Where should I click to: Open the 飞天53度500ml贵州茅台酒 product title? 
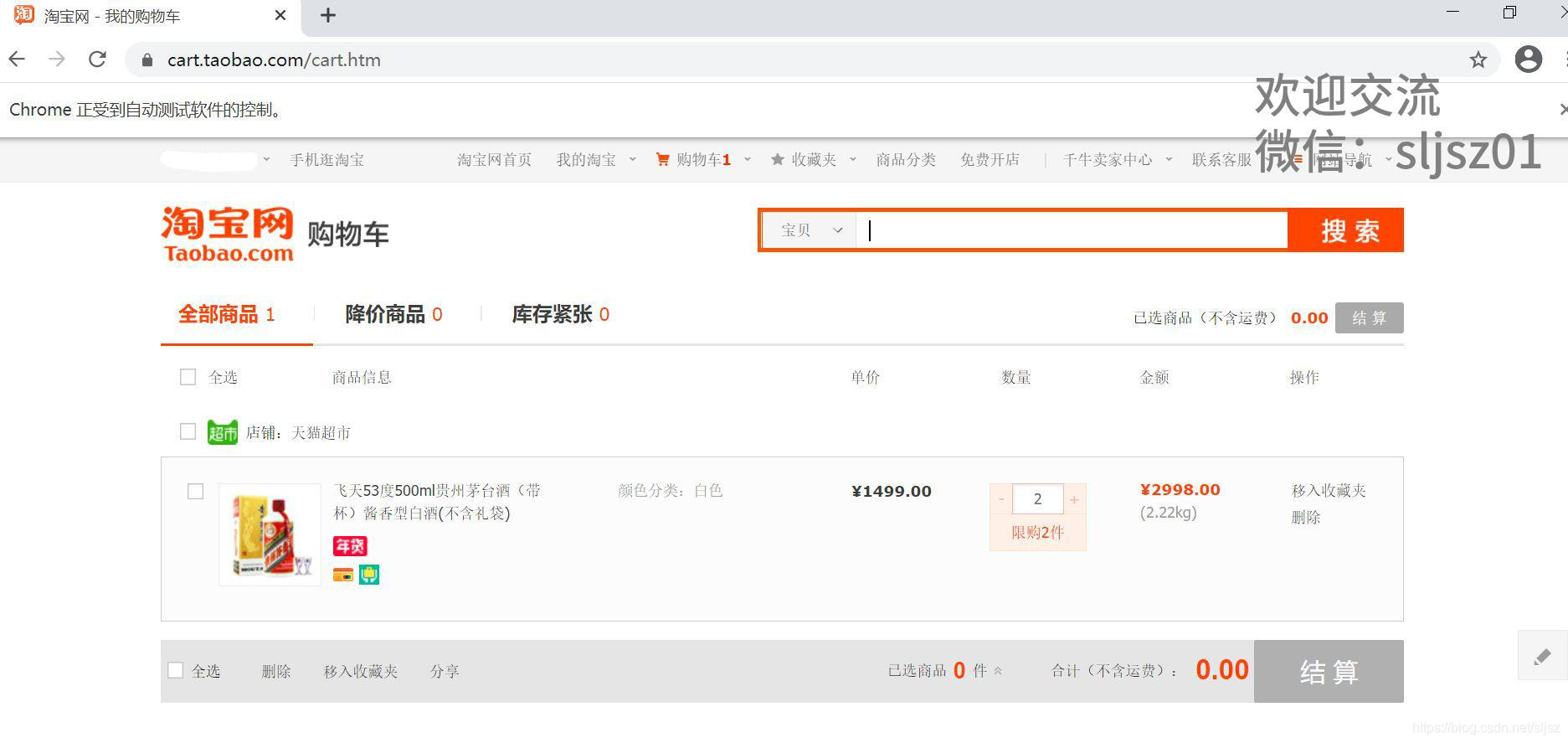click(x=437, y=502)
